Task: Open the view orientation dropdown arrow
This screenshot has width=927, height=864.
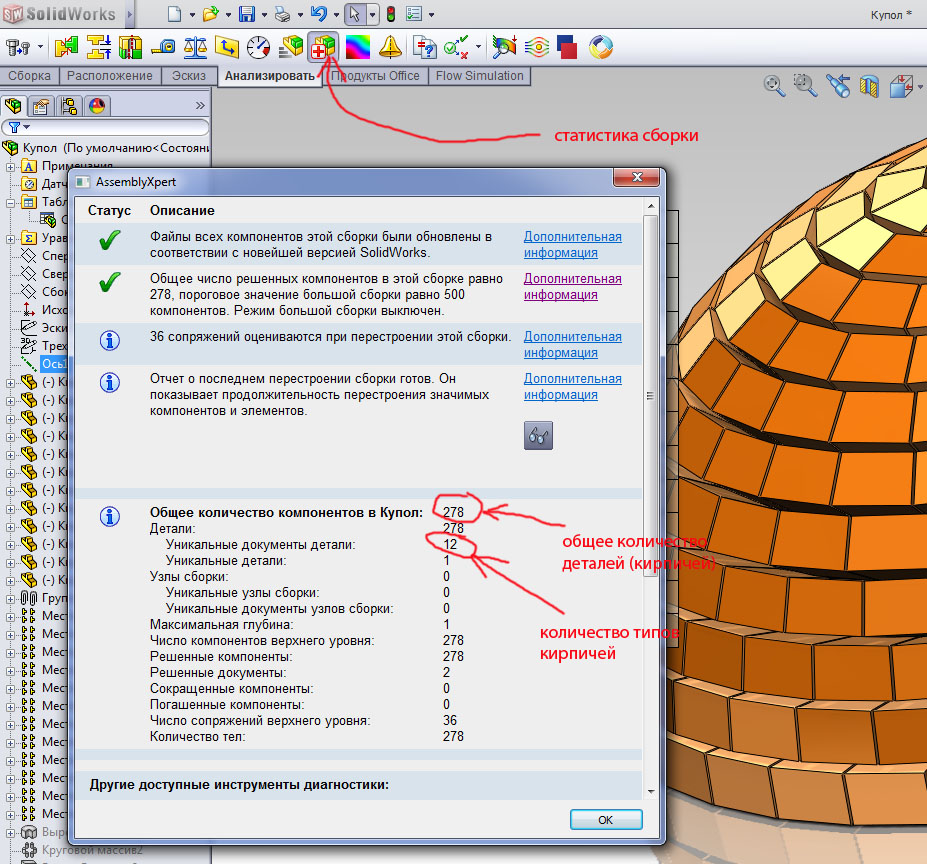Action: [x=919, y=87]
